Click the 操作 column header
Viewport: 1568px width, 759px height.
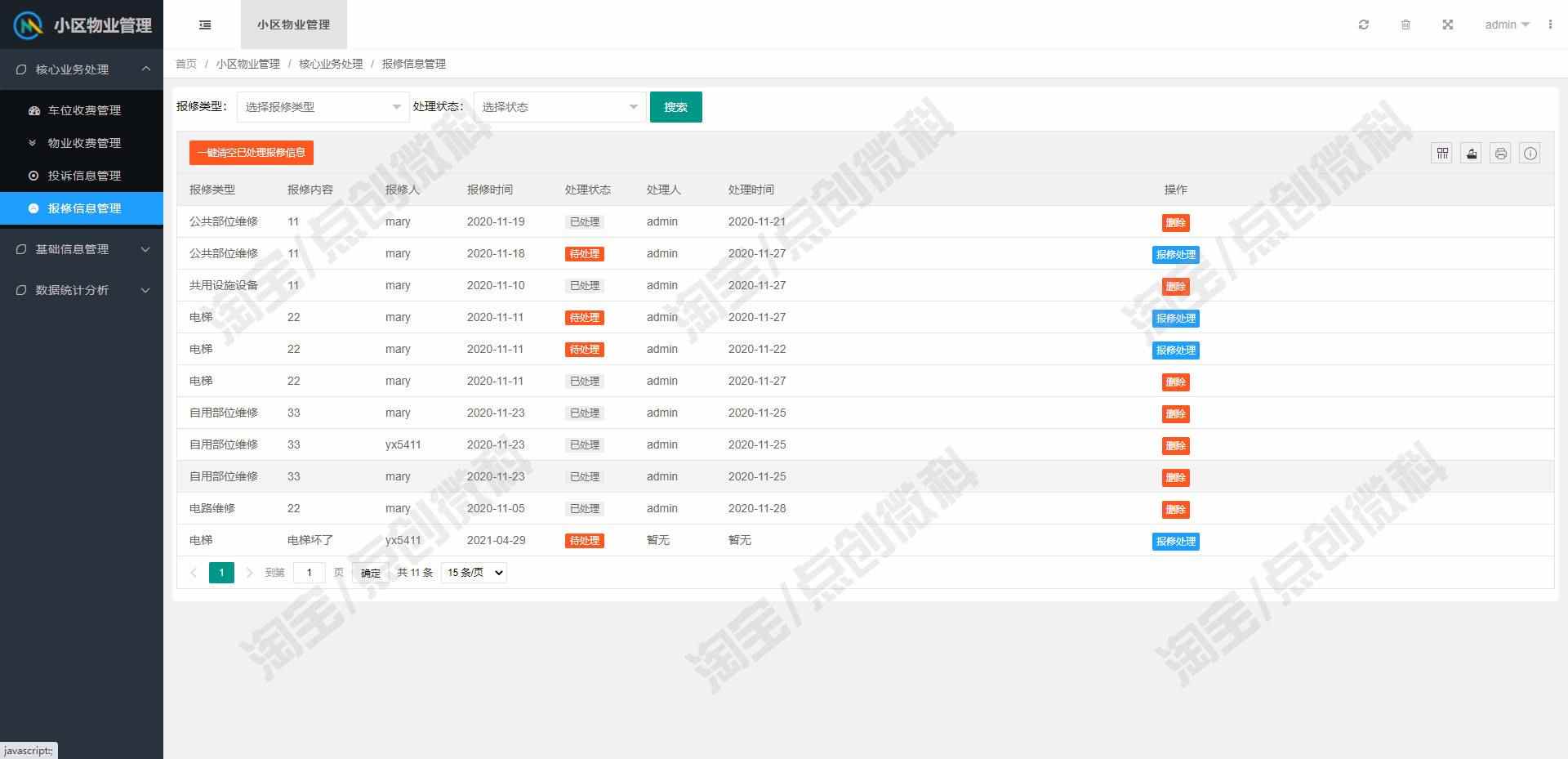pos(1175,190)
